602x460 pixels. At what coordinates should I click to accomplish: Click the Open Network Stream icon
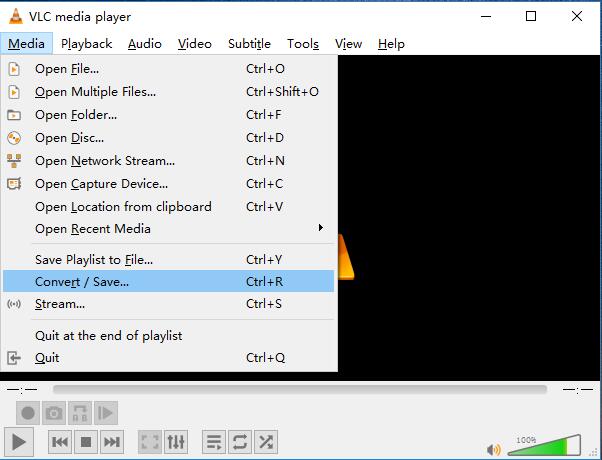click(14, 161)
